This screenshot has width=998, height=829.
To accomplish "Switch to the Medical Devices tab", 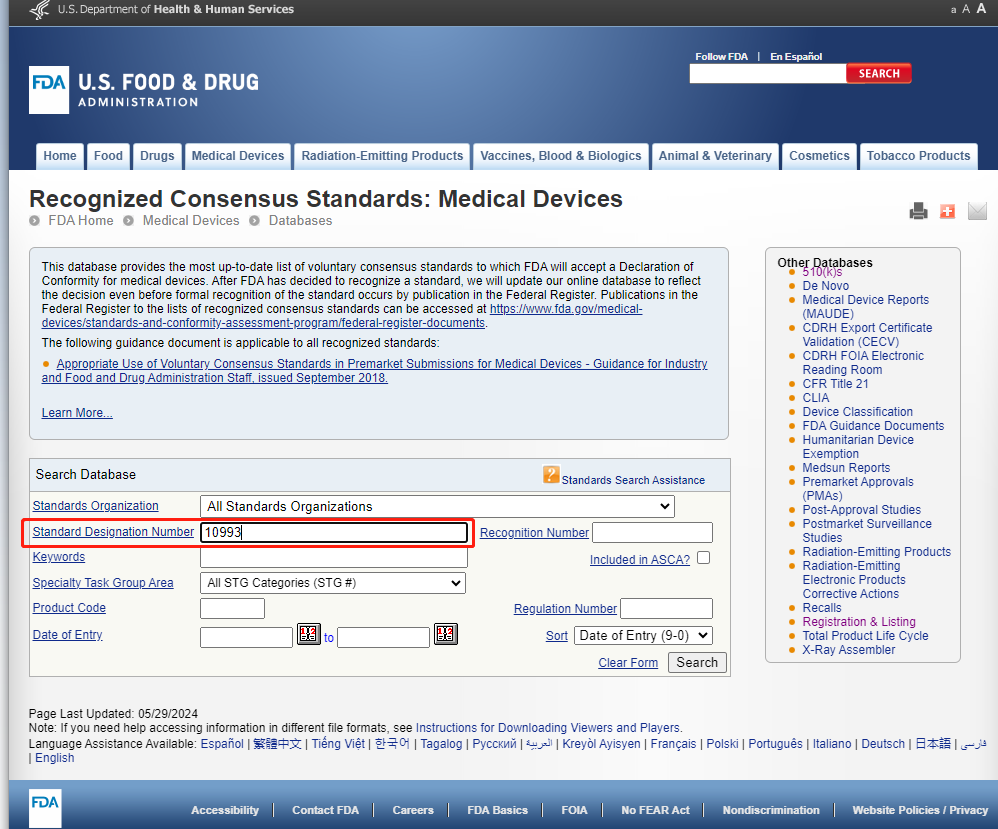I will point(238,156).
